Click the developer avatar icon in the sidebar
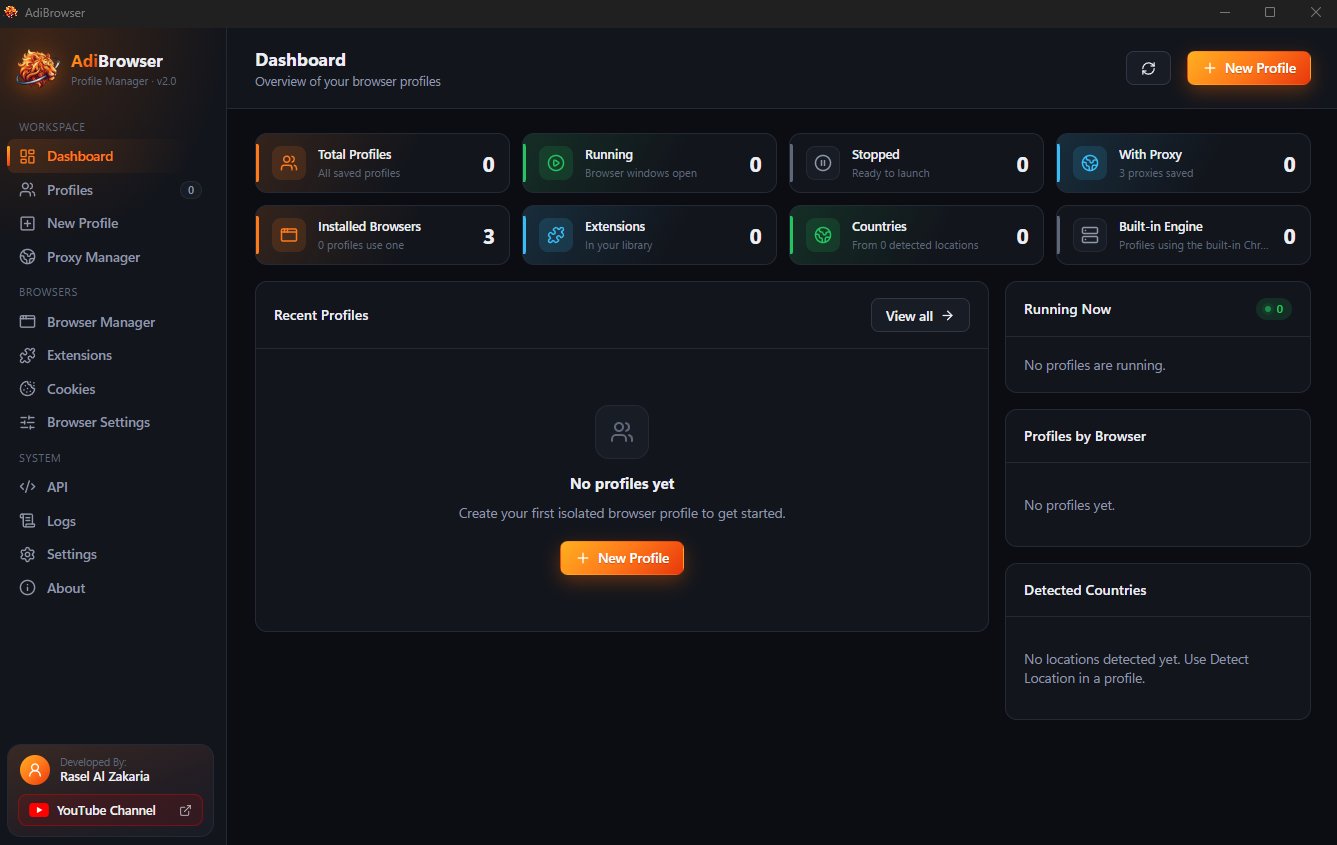 click(x=35, y=770)
